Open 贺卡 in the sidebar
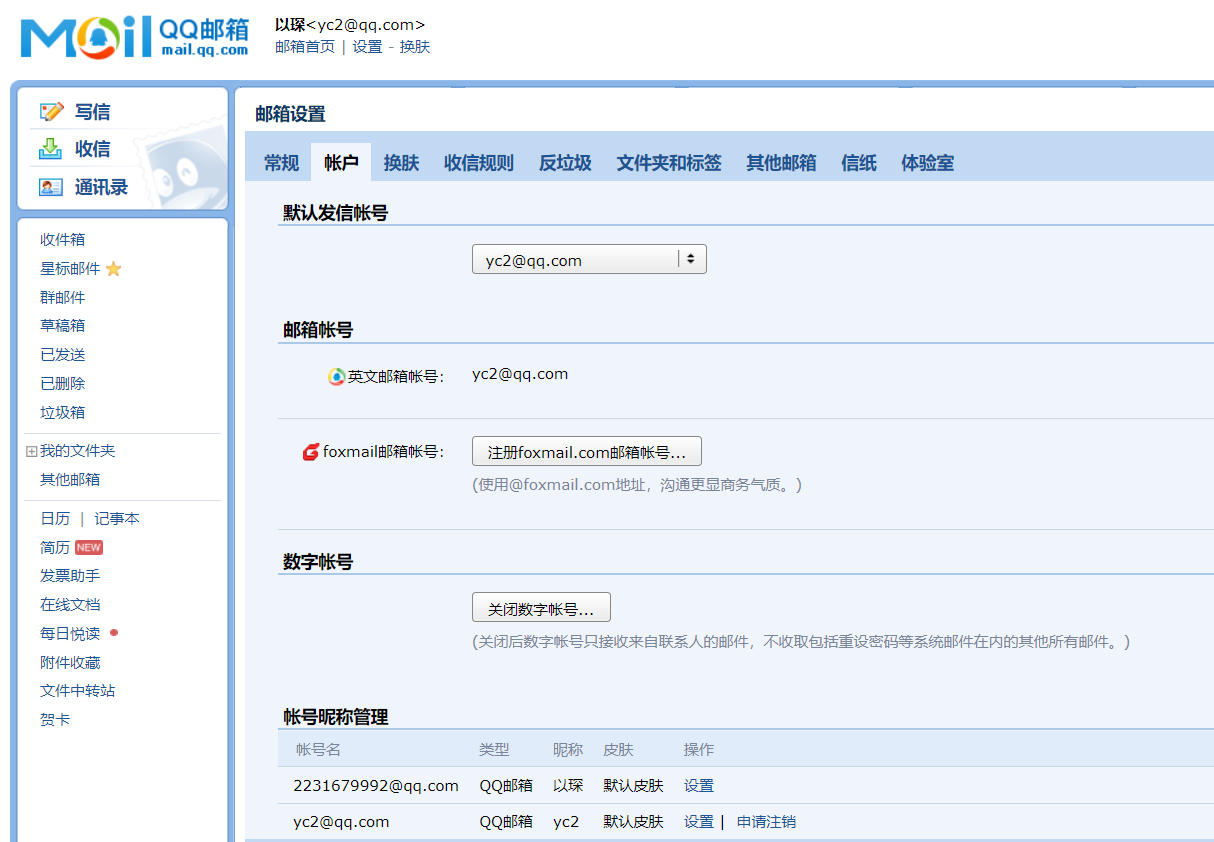 (55, 719)
